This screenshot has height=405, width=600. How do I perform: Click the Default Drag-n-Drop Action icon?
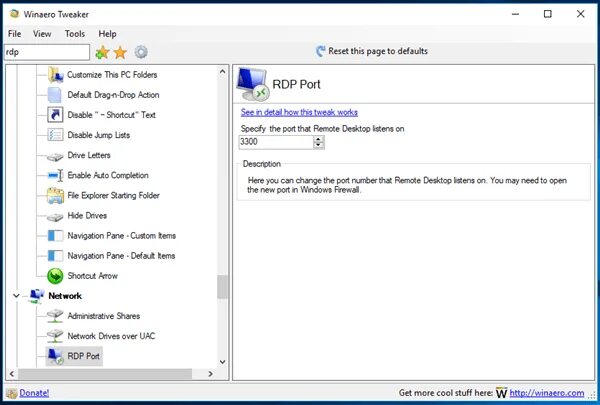[x=54, y=95]
